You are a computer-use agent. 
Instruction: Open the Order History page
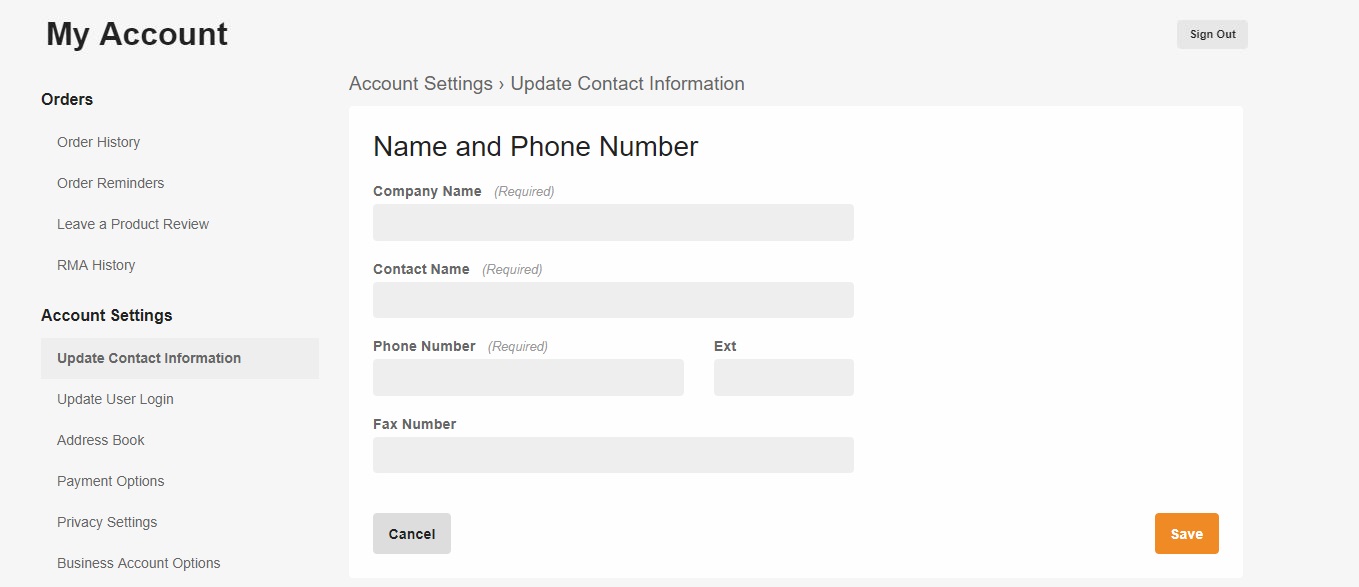point(98,141)
